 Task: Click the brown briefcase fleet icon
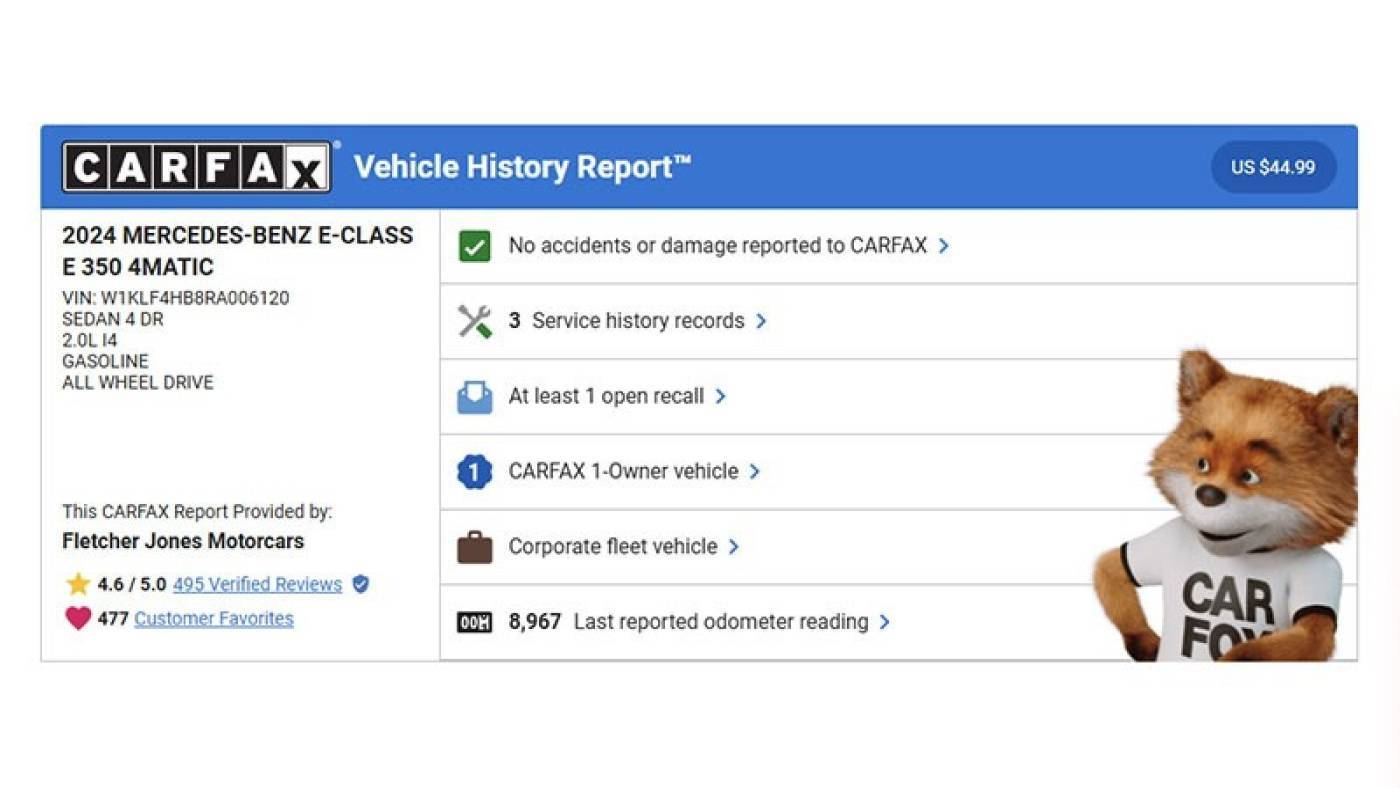475,547
